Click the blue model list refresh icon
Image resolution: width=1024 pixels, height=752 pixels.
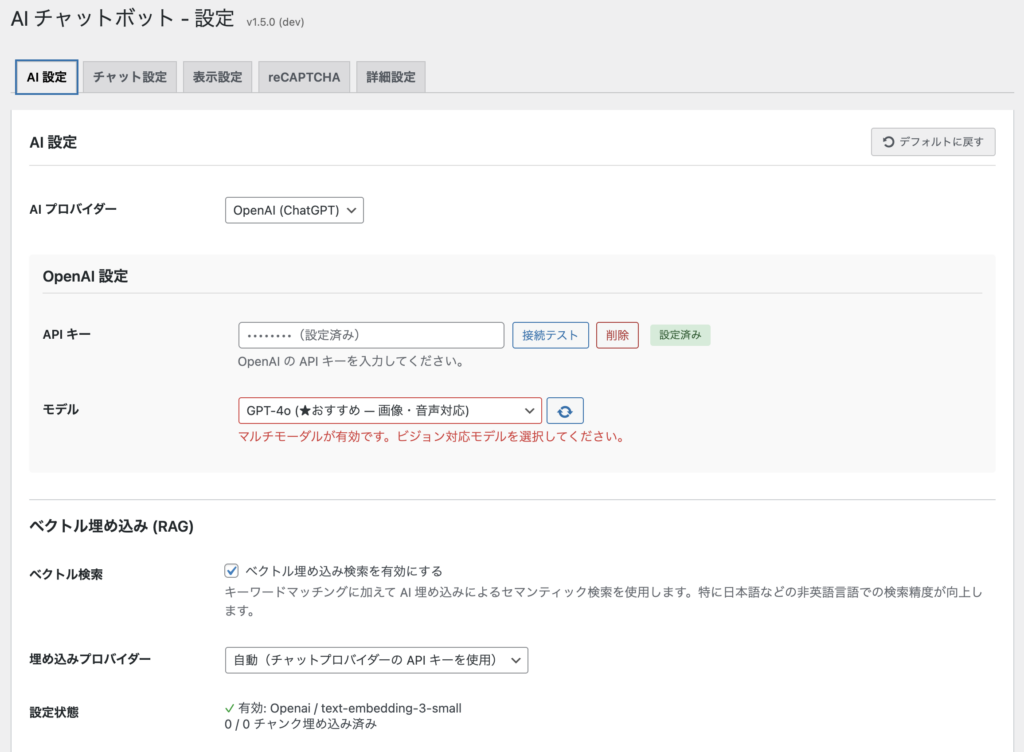[x=566, y=410]
